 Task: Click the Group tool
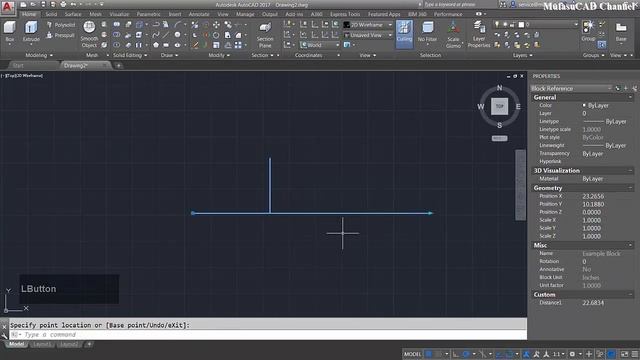click(x=588, y=31)
